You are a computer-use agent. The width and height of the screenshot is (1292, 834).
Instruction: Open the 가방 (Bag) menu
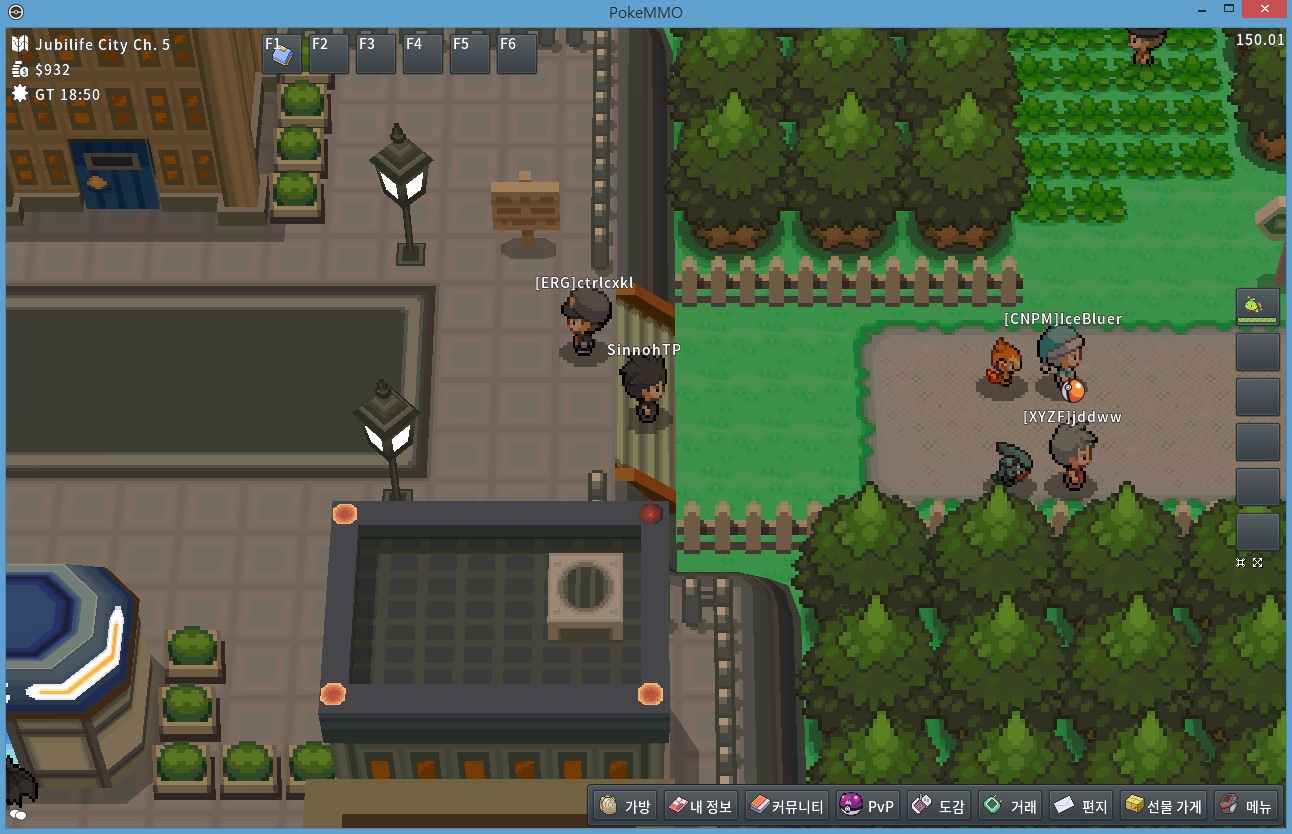[x=626, y=806]
